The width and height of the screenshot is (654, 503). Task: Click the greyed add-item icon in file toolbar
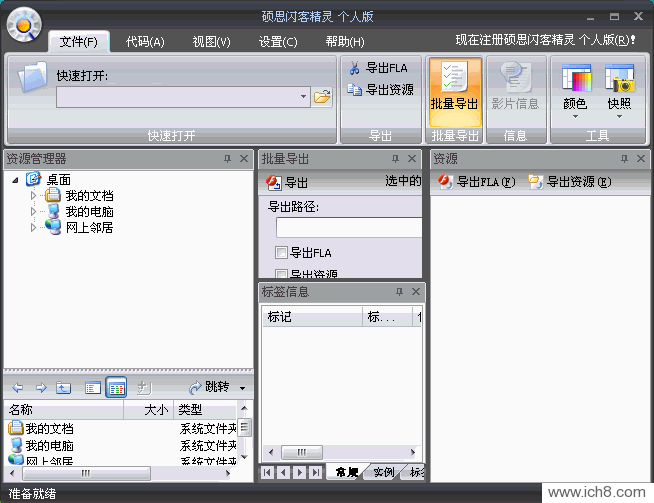coord(144,388)
